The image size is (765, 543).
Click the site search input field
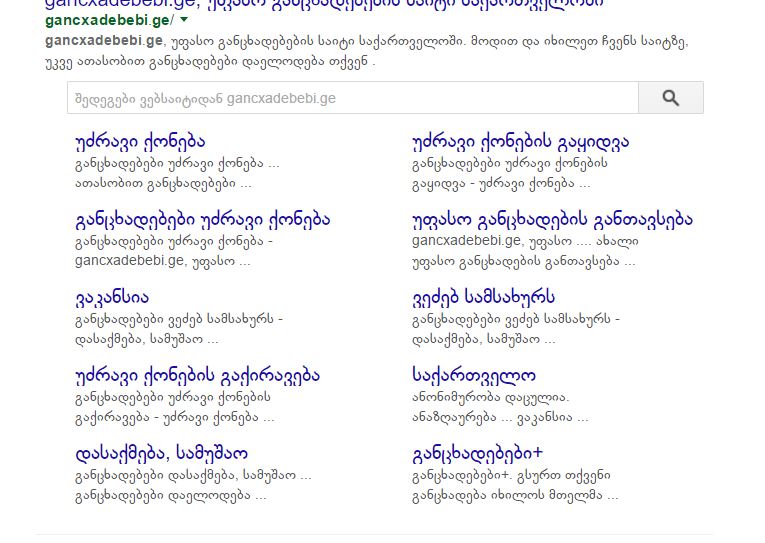point(353,98)
